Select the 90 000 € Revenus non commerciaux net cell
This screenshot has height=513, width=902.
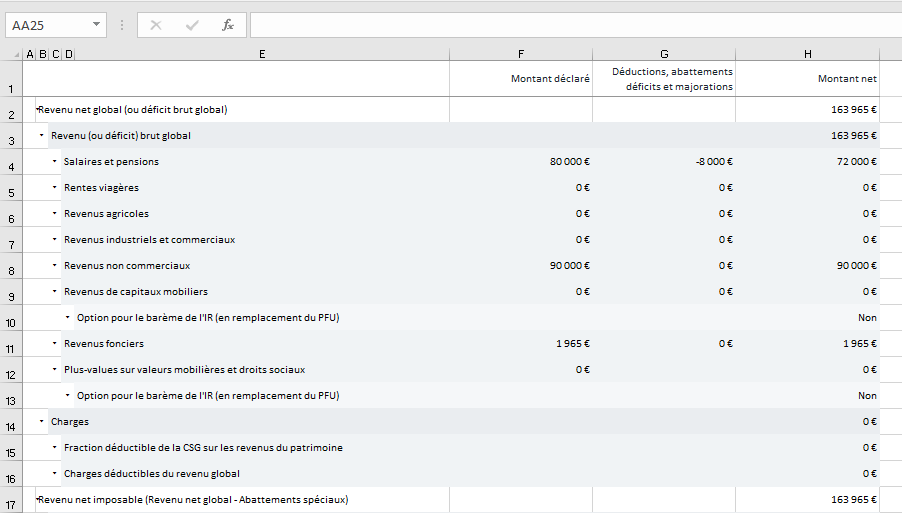(x=807, y=266)
